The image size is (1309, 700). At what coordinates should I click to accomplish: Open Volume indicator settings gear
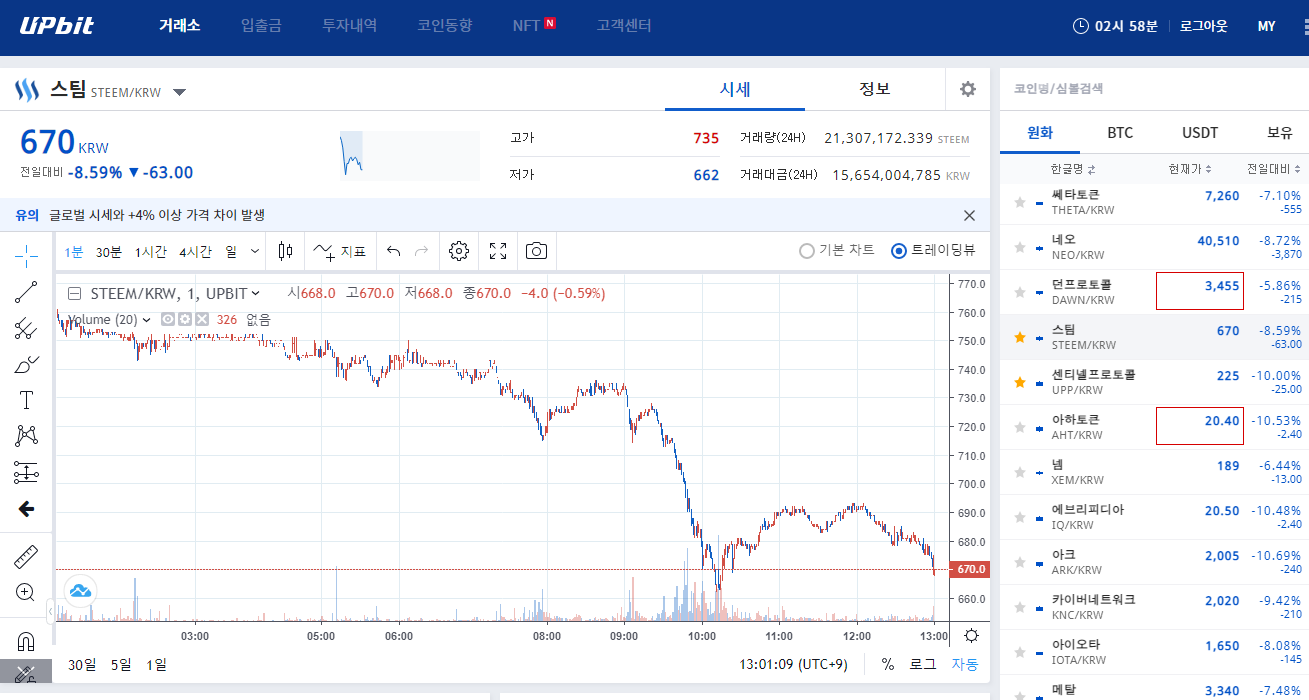185,319
